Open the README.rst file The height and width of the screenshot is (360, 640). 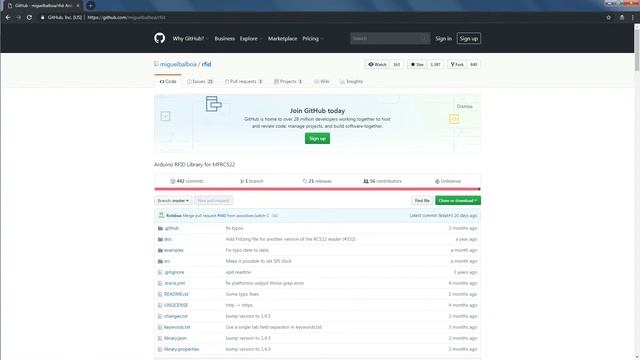point(176,294)
